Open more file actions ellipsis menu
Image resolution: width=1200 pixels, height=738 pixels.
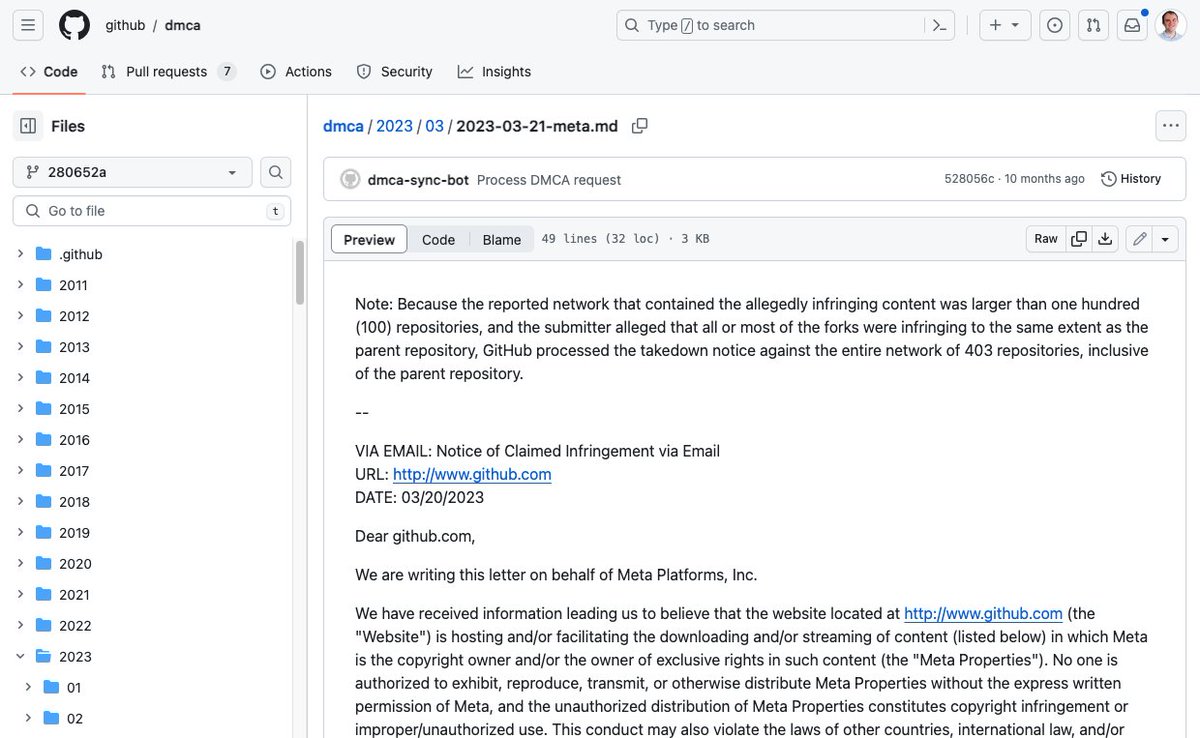(x=1171, y=126)
